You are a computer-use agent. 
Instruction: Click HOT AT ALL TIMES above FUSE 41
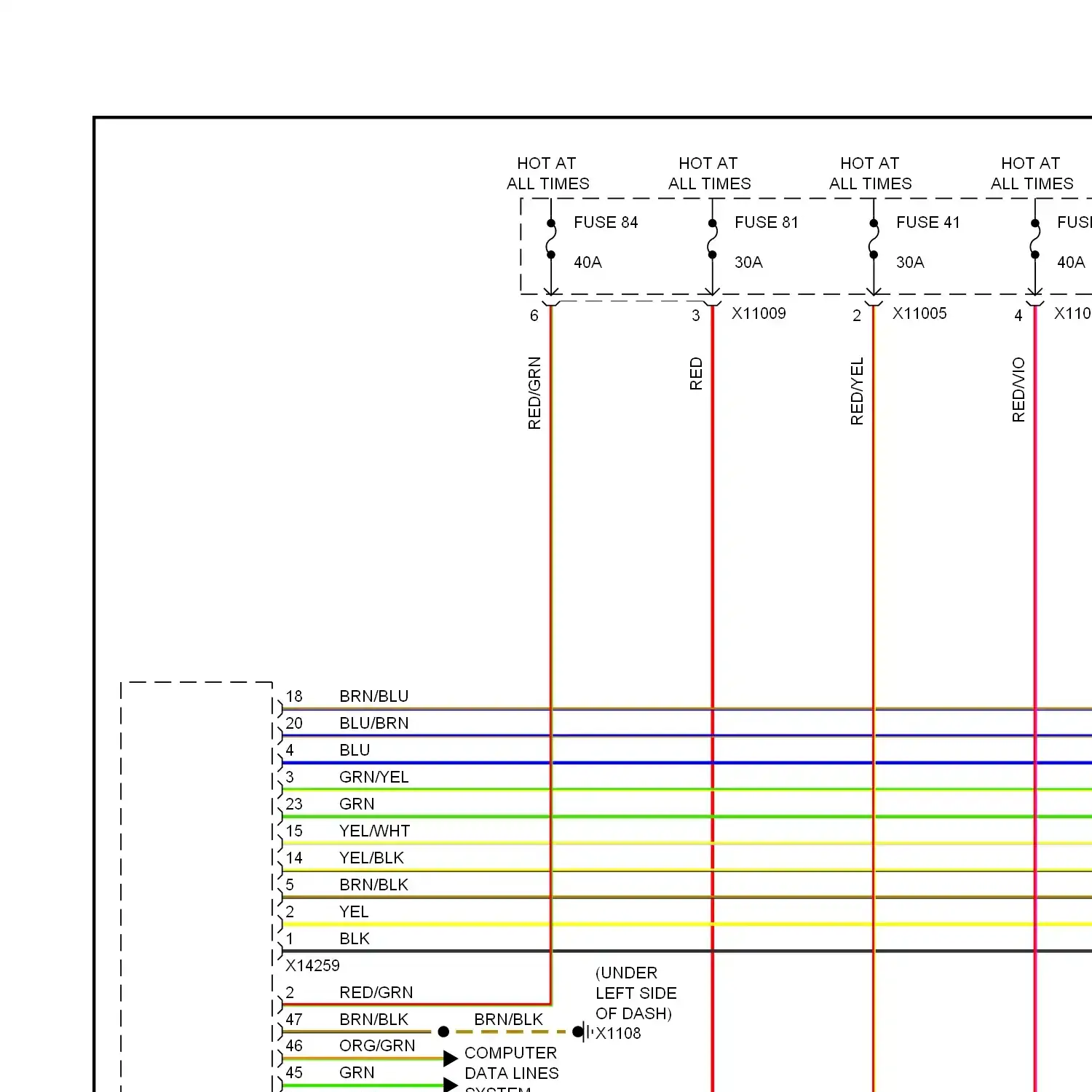coord(871,173)
